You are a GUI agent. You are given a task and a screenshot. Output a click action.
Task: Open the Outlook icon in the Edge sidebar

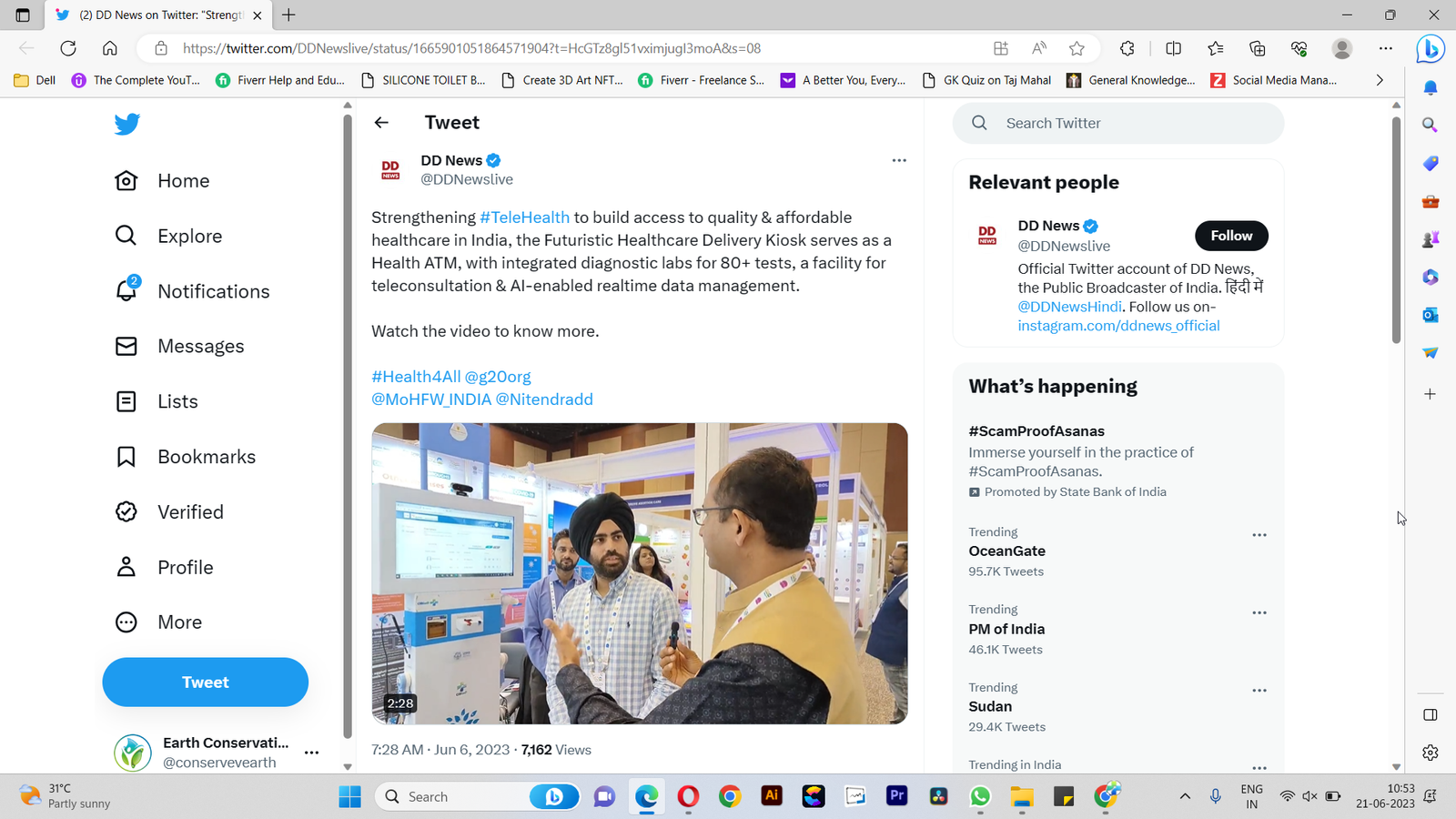[1431, 315]
